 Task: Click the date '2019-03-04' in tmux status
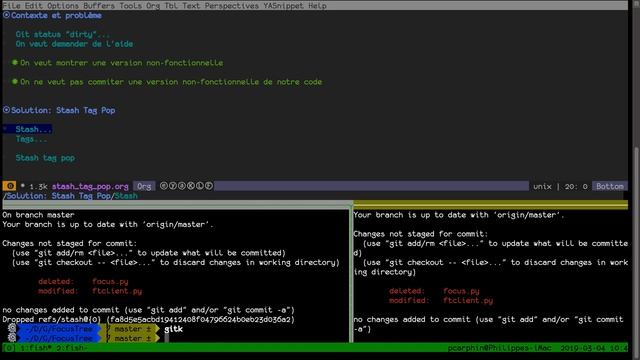click(582, 348)
